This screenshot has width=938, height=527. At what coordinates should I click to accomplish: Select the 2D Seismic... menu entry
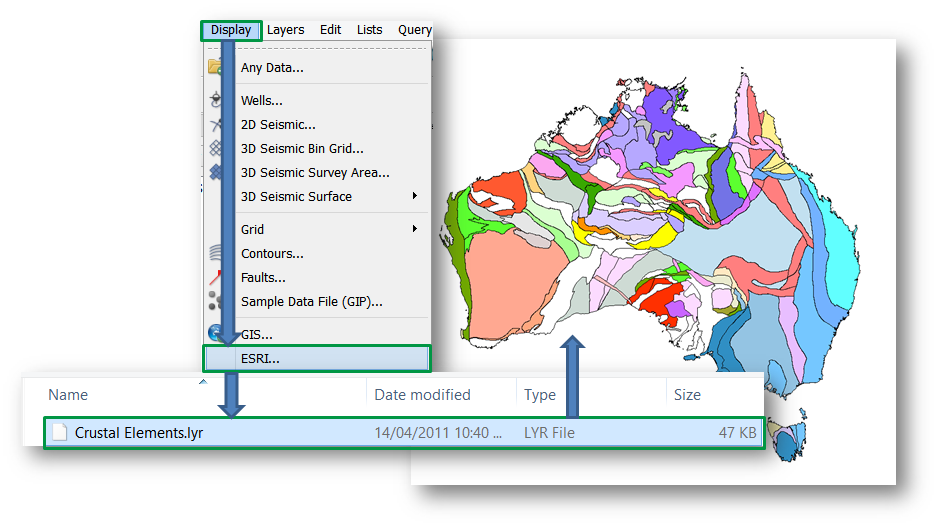click(x=278, y=125)
